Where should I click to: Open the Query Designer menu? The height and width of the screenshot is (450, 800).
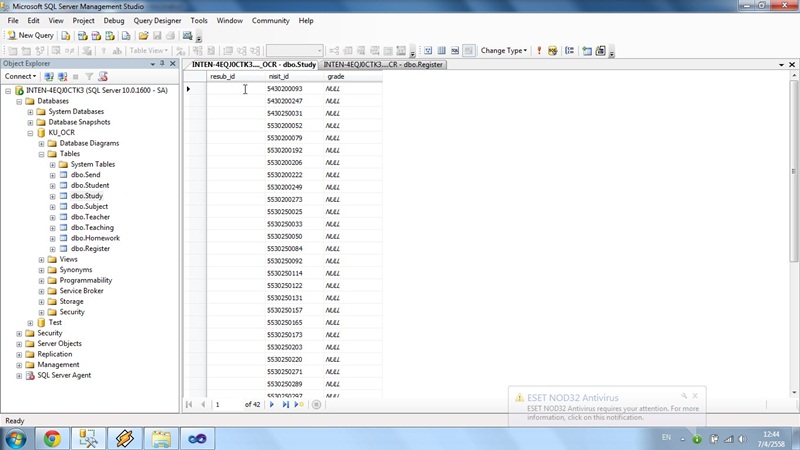click(x=157, y=20)
